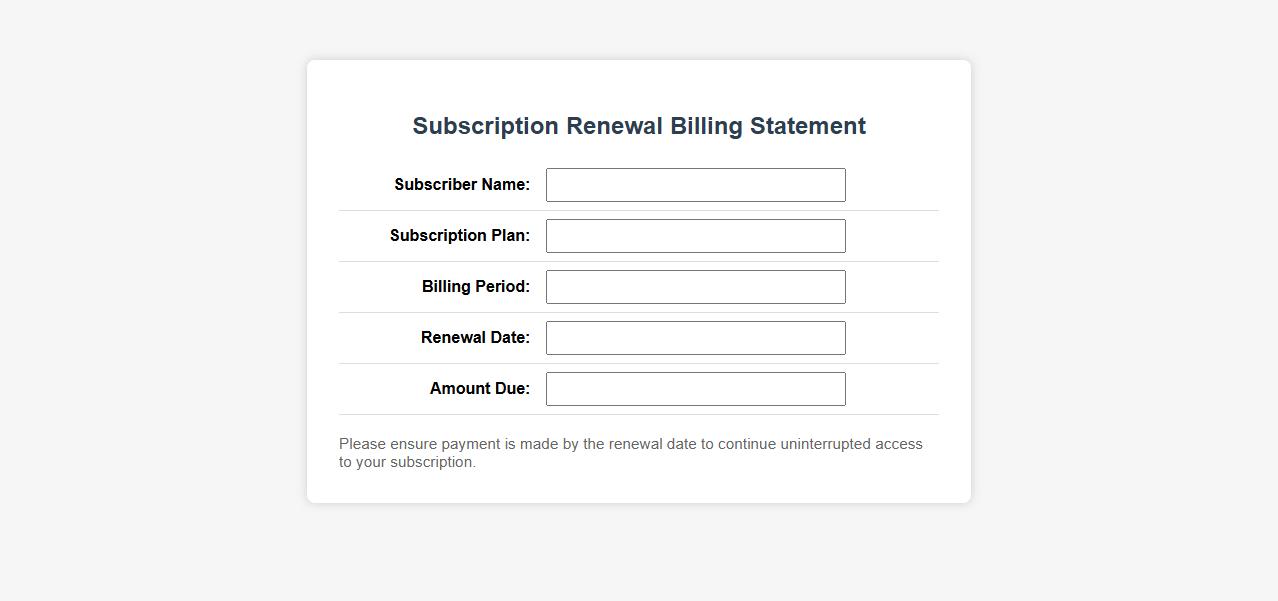Click the "Renewal Date:" field label
The width and height of the screenshot is (1278, 601).
[475, 338]
